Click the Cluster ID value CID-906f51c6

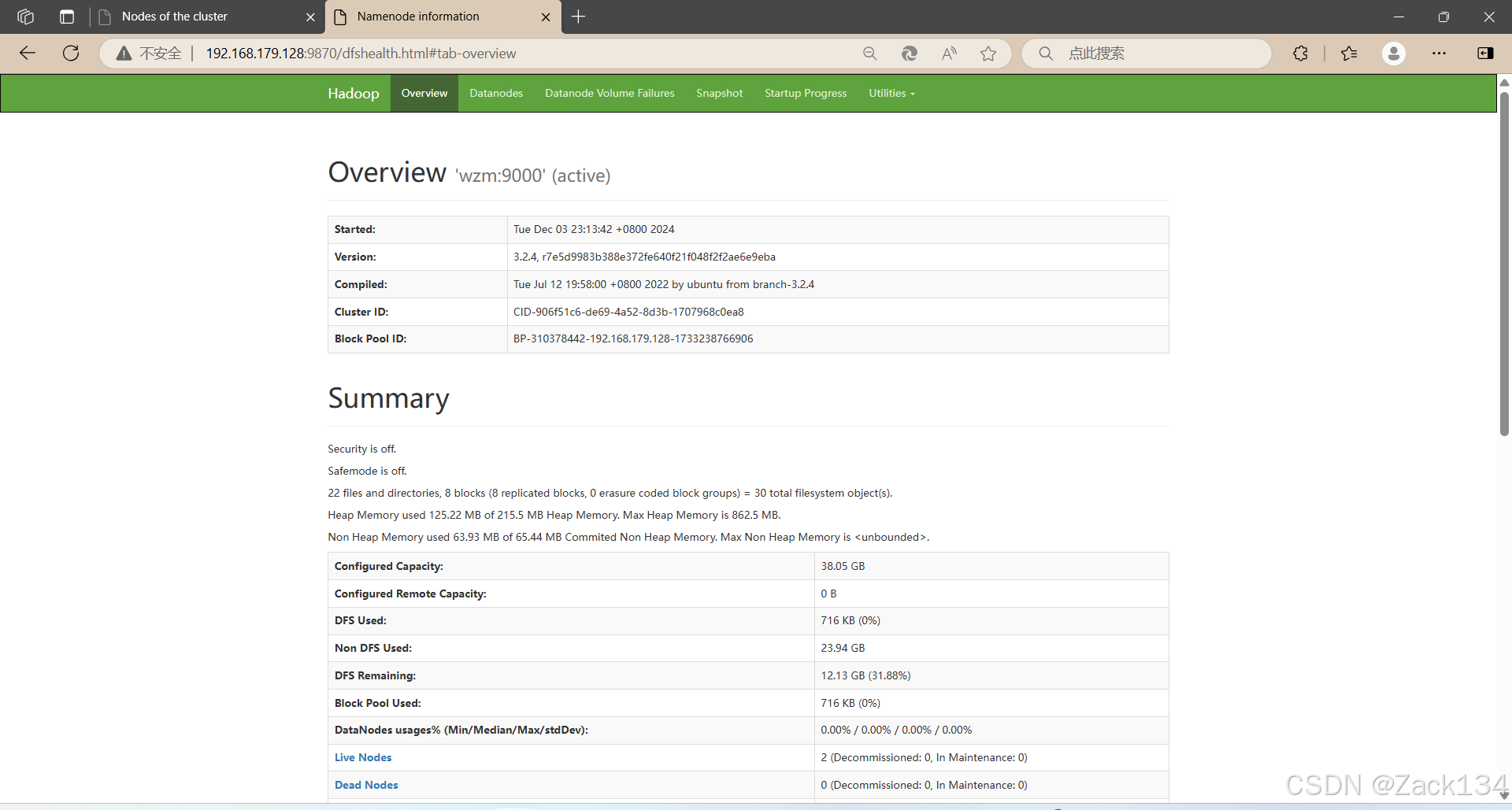pyautogui.click(x=628, y=312)
